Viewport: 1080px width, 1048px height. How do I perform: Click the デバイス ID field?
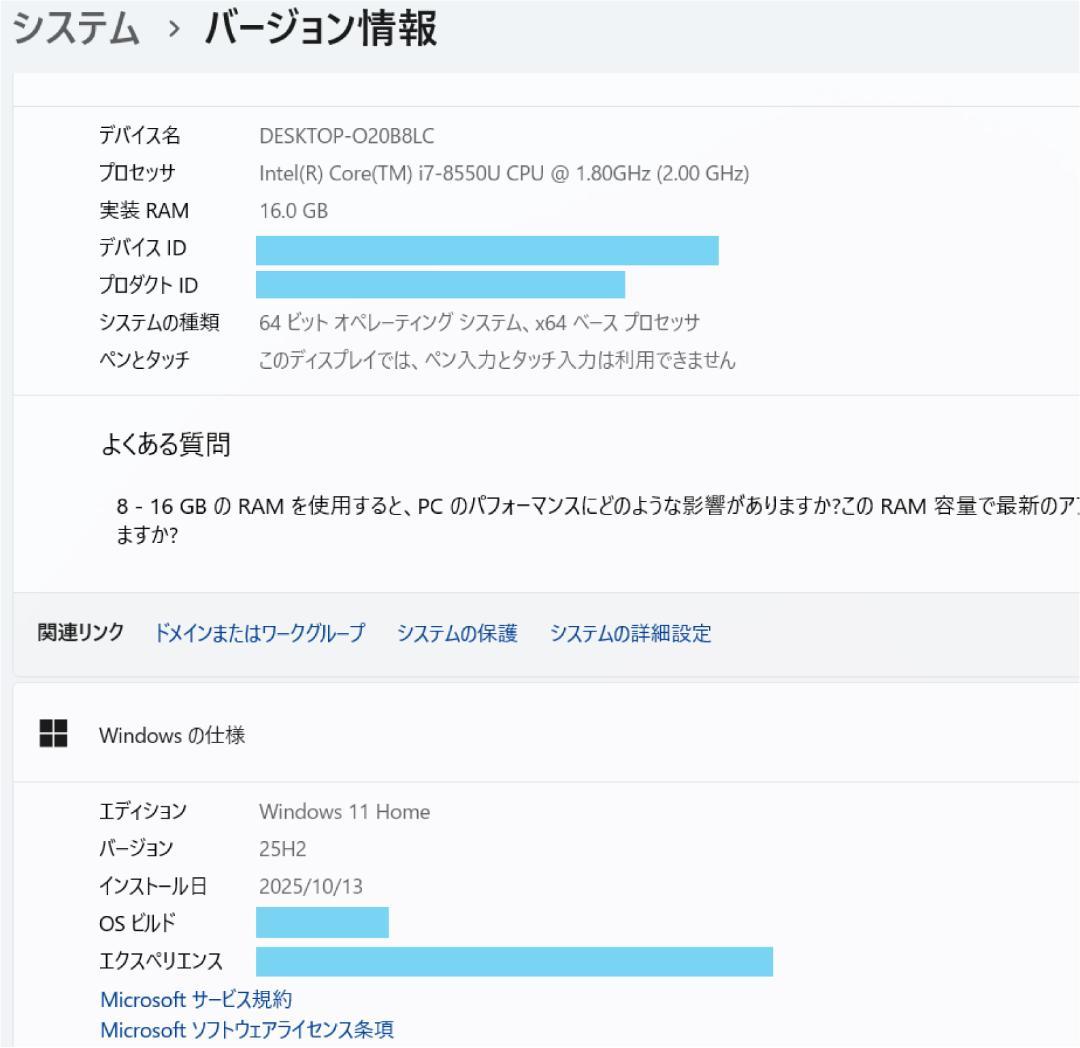(487, 251)
